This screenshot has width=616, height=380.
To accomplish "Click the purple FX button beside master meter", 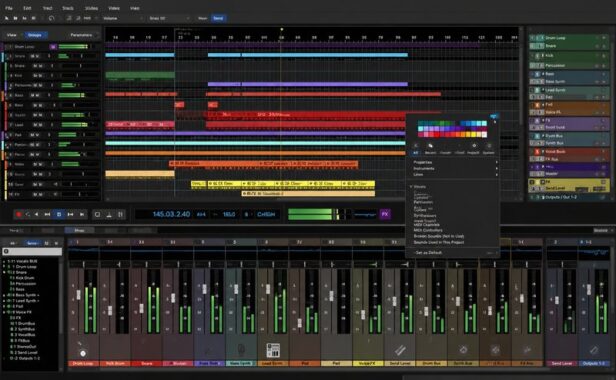I will coord(385,214).
